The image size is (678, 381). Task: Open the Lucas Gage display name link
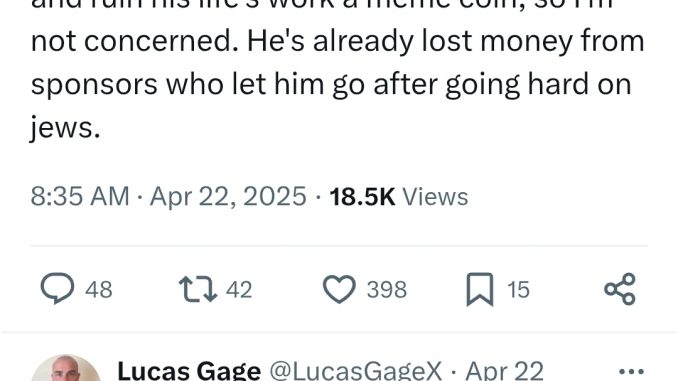pyautogui.click(x=189, y=371)
